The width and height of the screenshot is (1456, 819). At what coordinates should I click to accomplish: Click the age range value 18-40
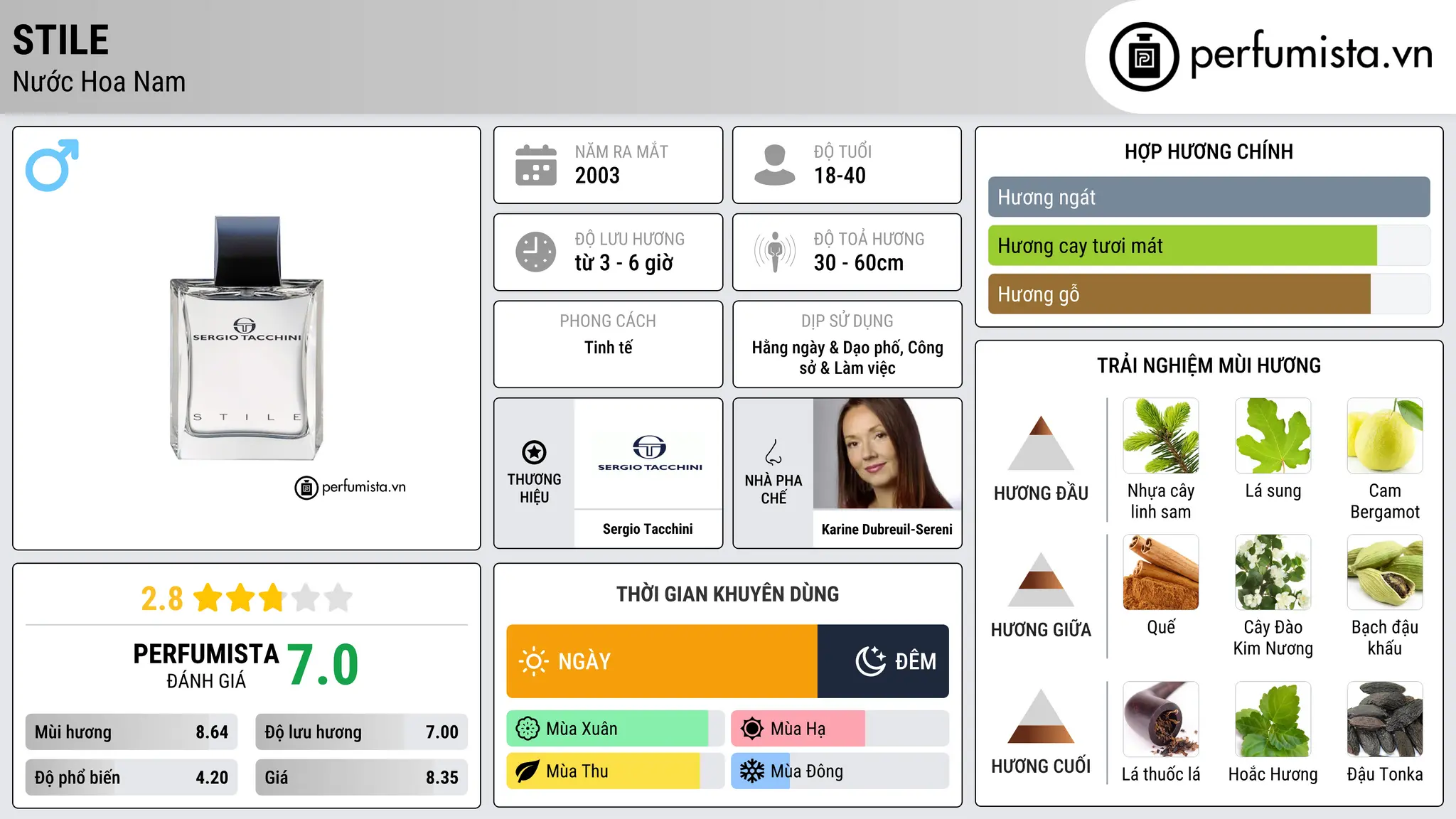click(x=840, y=176)
